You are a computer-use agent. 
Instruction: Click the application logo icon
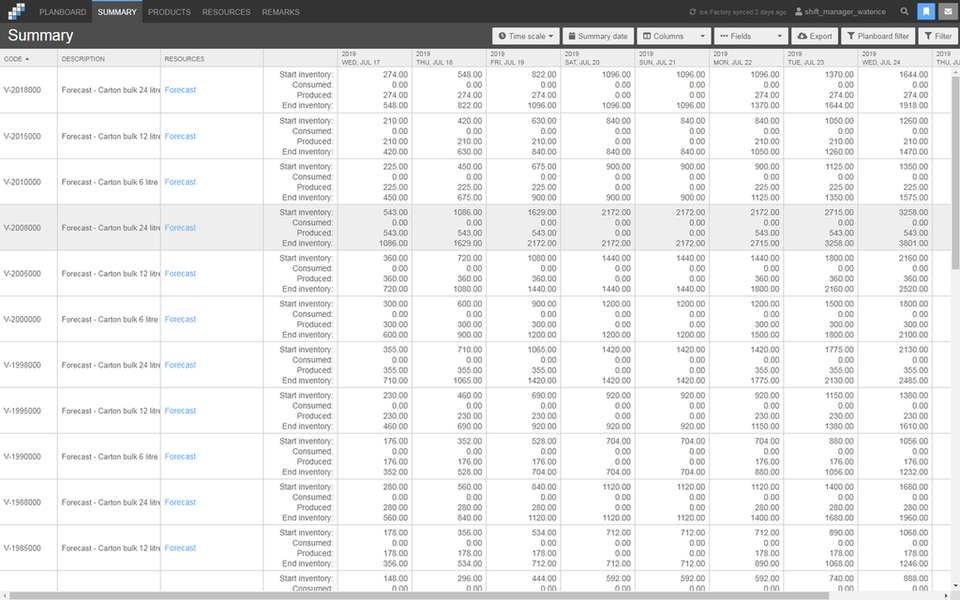tap(17, 11)
